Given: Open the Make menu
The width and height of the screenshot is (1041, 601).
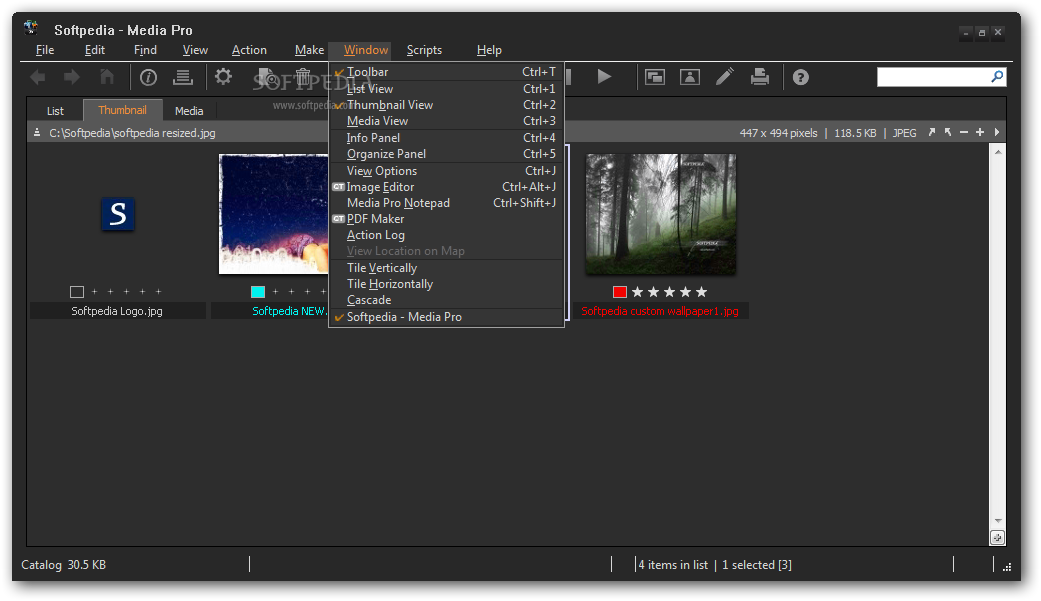Looking at the screenshot, I should [x=309, y=50].
